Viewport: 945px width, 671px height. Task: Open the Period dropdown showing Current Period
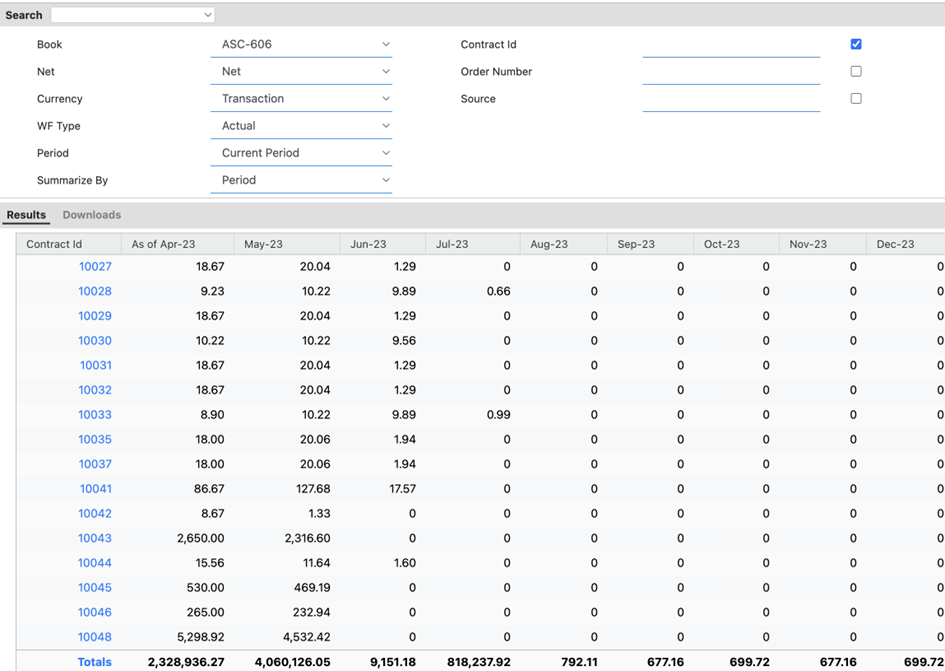(301, 153)
